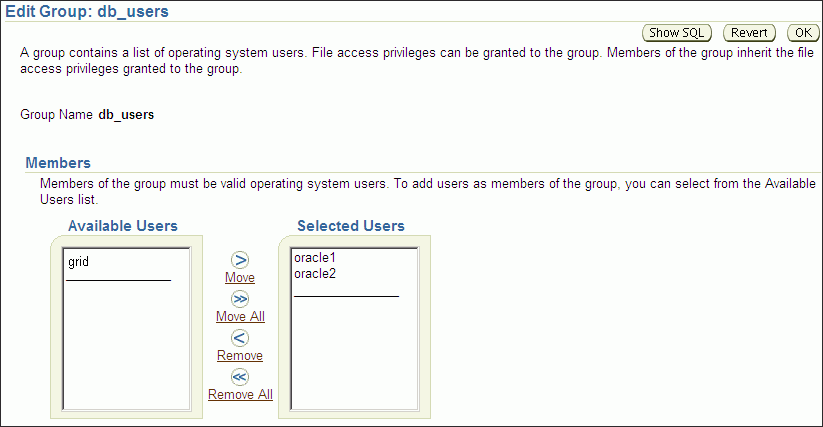Open the Move link

coord(240,277)
